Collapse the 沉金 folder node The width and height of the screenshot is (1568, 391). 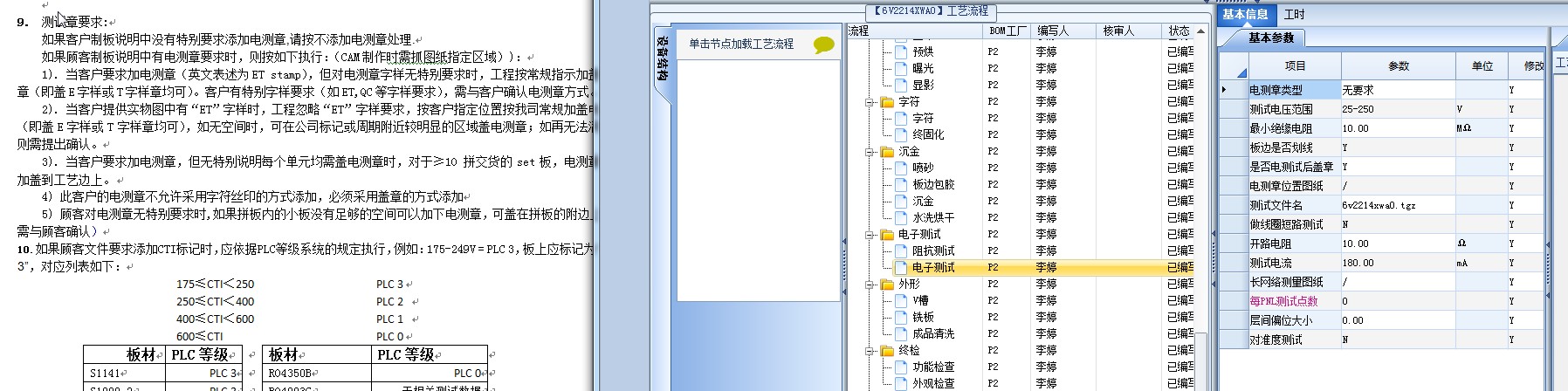(870, 152)
